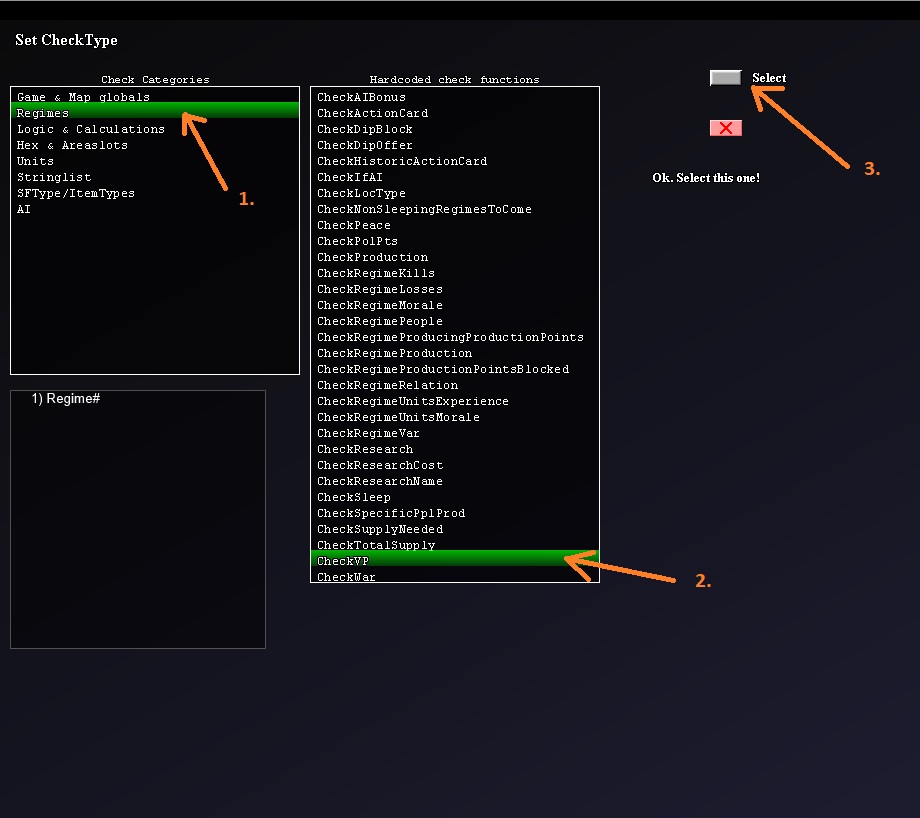
Task: Pick CheckRegimeProductionPointsBlocked function
Action: pyautogui.click(x=455, y=369)
